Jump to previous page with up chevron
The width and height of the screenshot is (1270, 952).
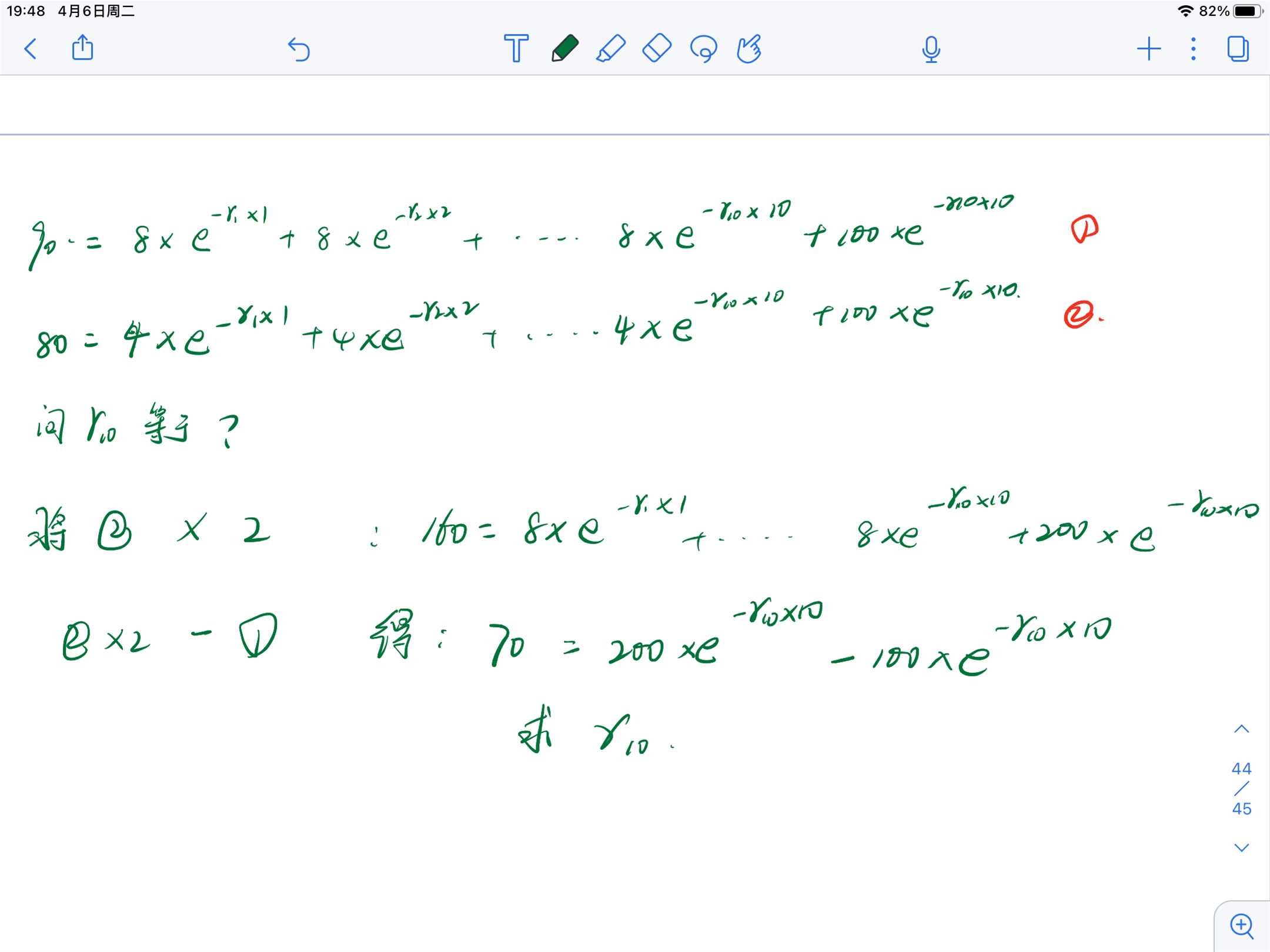point(1241,729)
